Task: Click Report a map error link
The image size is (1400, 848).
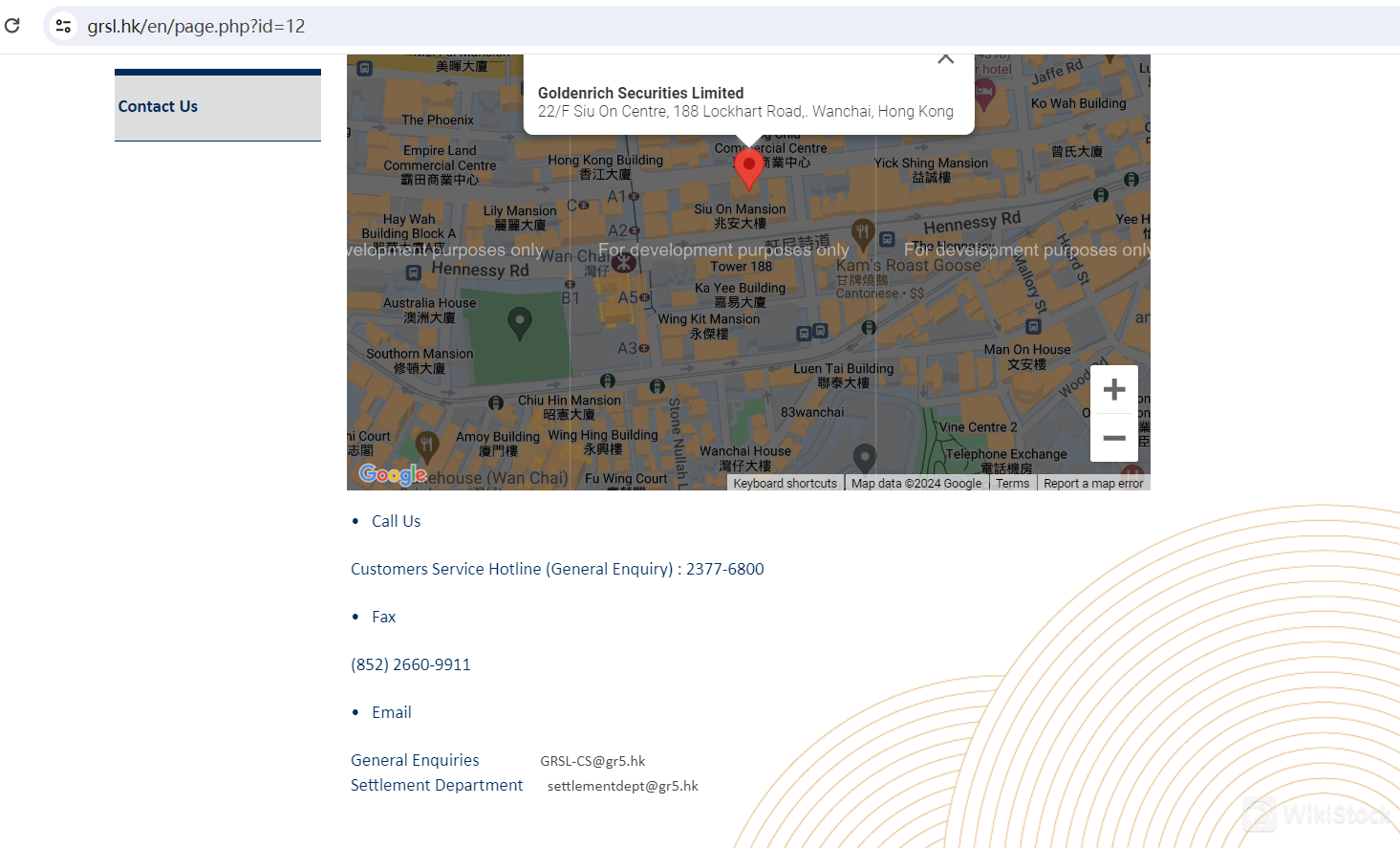Action: [x=1093, y=483]
